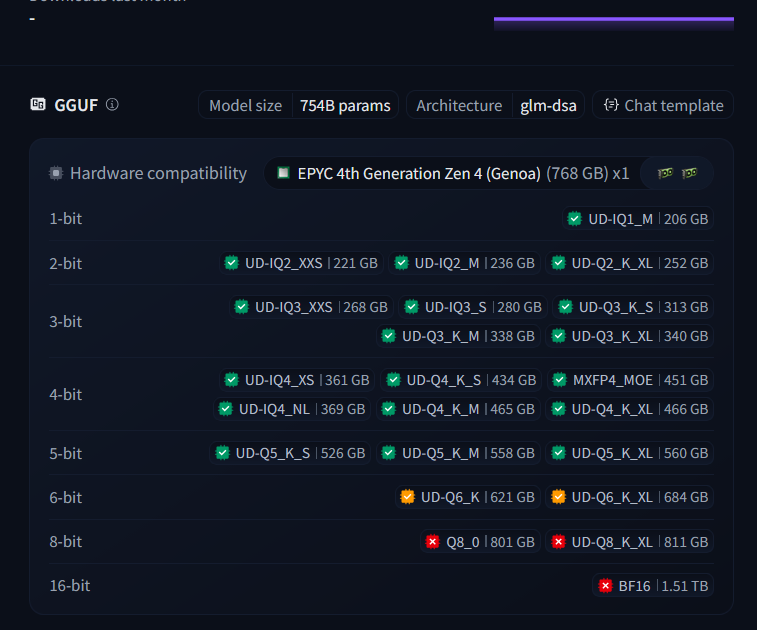Image resolution: width=757 pixels, height=630 pixels.
Task: Open the Chat template viewer
Action: tap(663, 105)
